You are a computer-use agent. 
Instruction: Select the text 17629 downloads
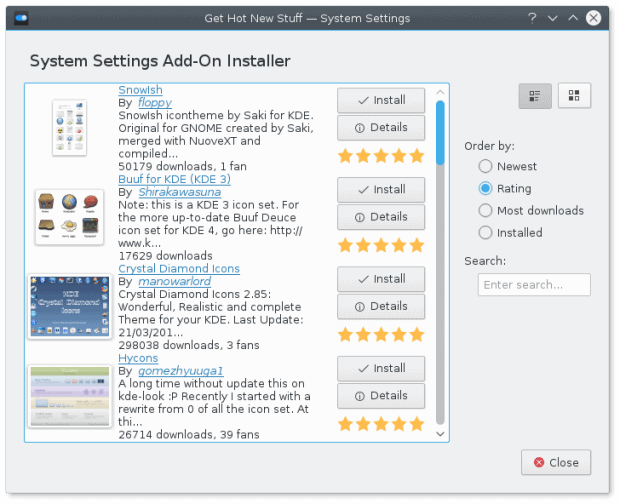click(x=165, y=256)
